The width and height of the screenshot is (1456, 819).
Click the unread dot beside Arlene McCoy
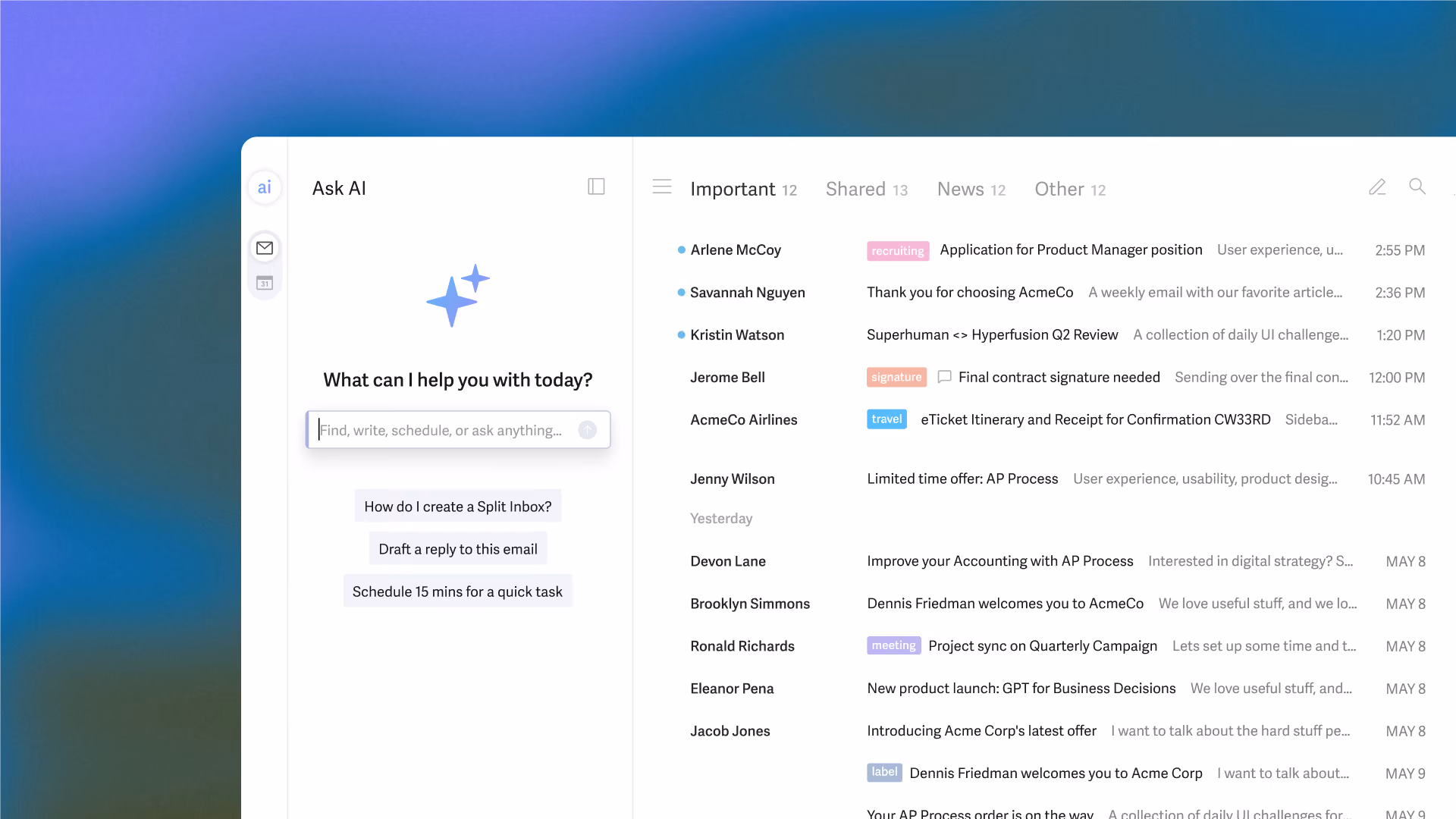[x=681, y=249]
